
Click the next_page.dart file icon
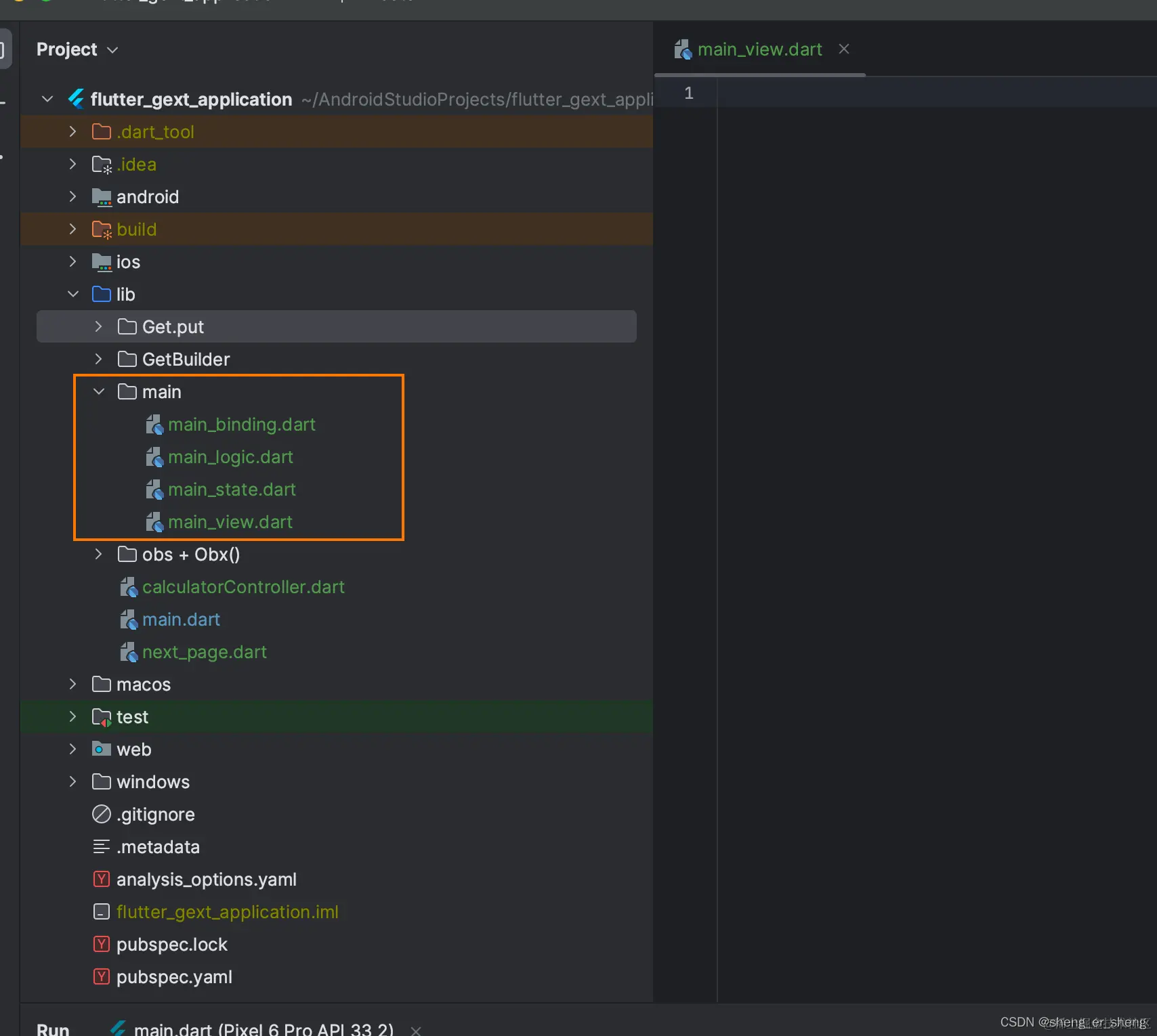point(129,652)
